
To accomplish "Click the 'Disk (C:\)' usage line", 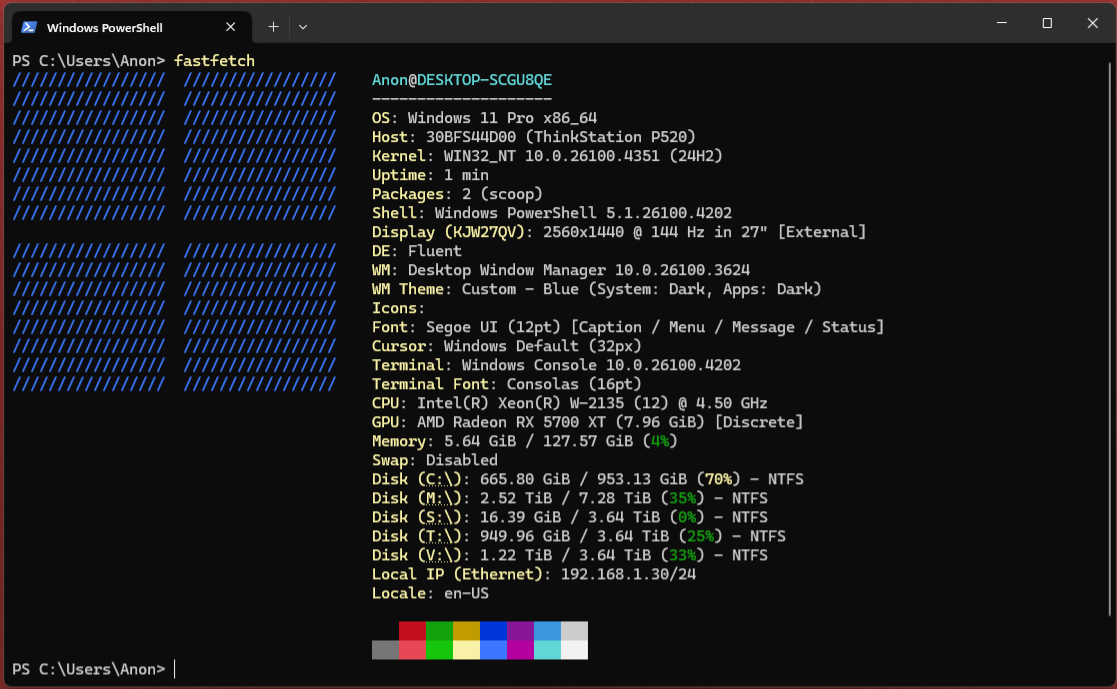I will 588,479.
